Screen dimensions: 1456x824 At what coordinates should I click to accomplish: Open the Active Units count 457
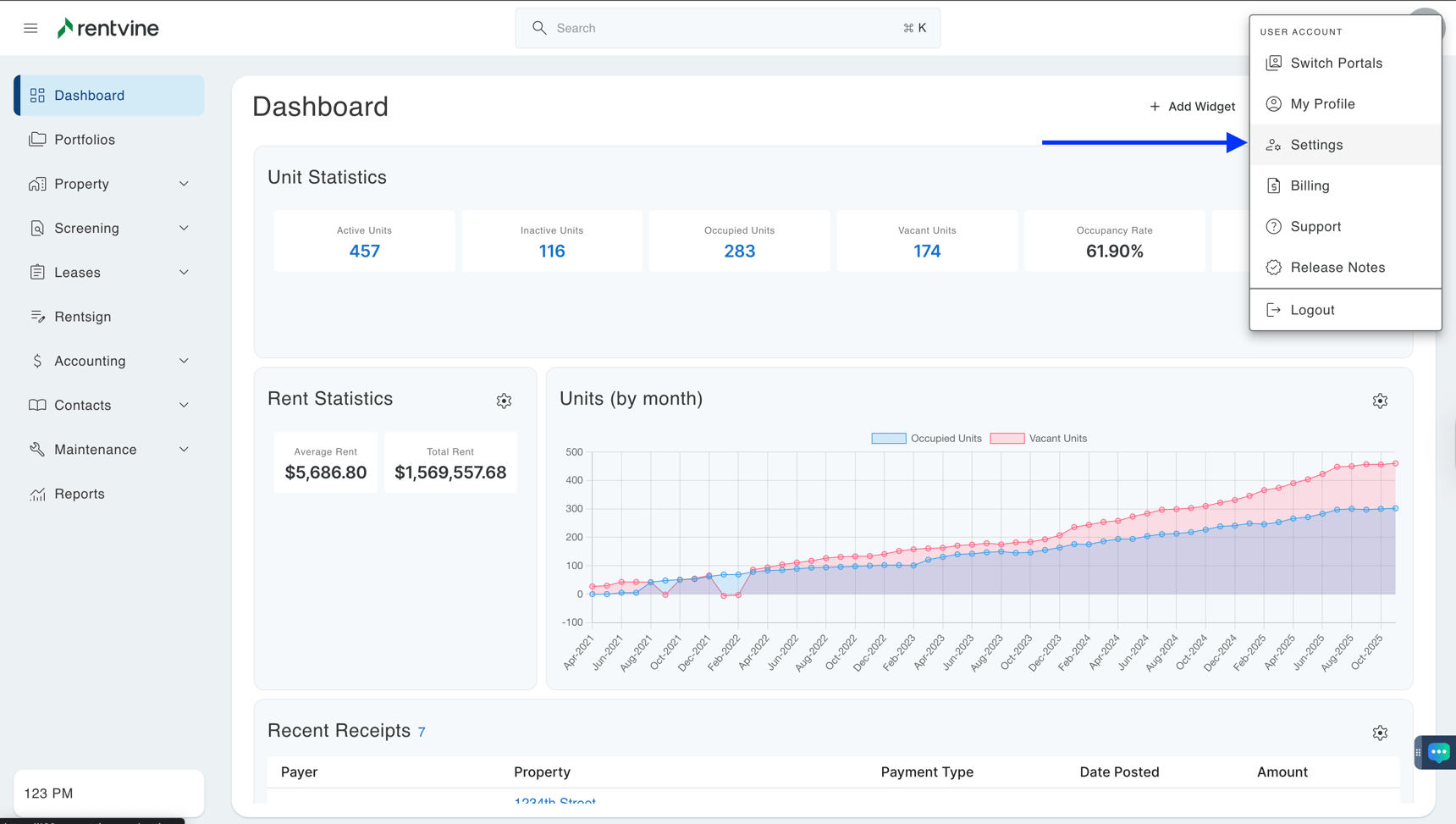(364, 252)
